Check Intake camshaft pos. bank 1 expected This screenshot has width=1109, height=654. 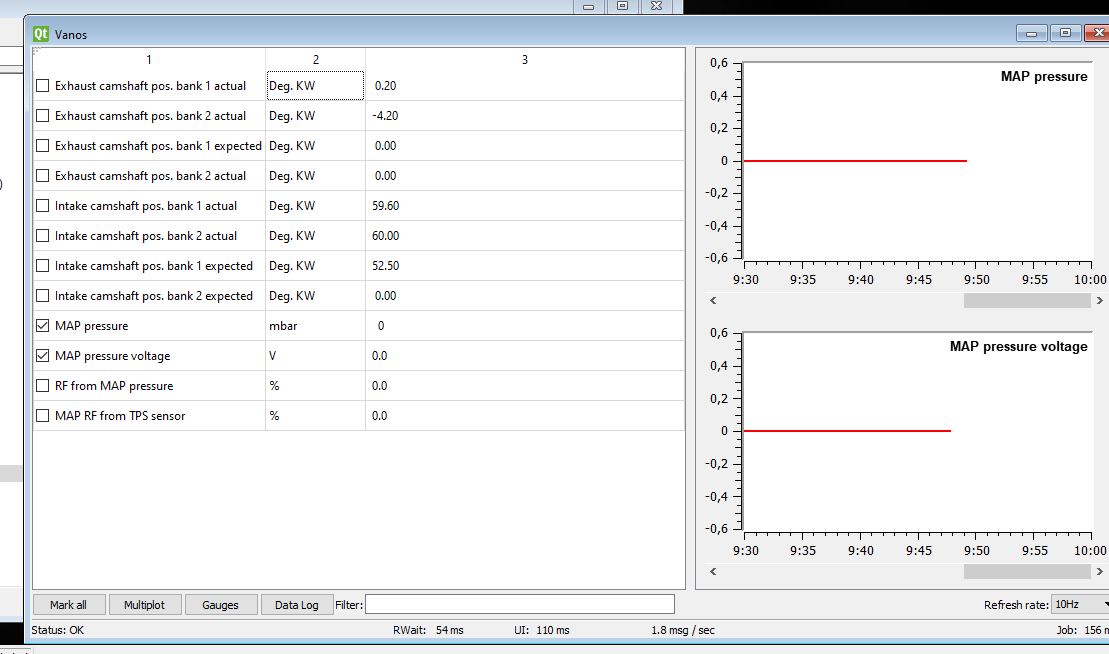42,266
